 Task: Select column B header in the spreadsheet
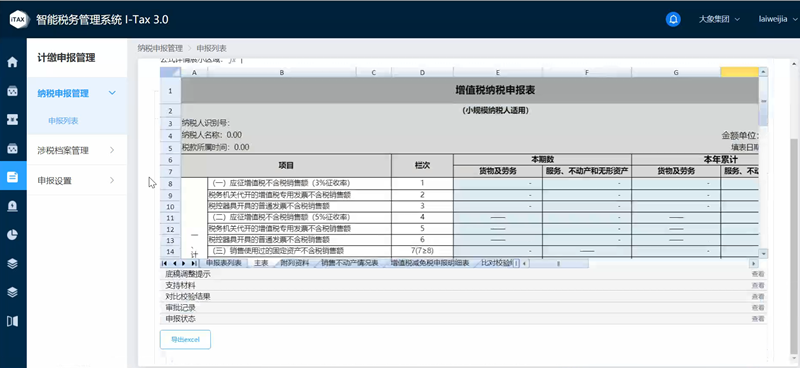(x=282, y=72)
